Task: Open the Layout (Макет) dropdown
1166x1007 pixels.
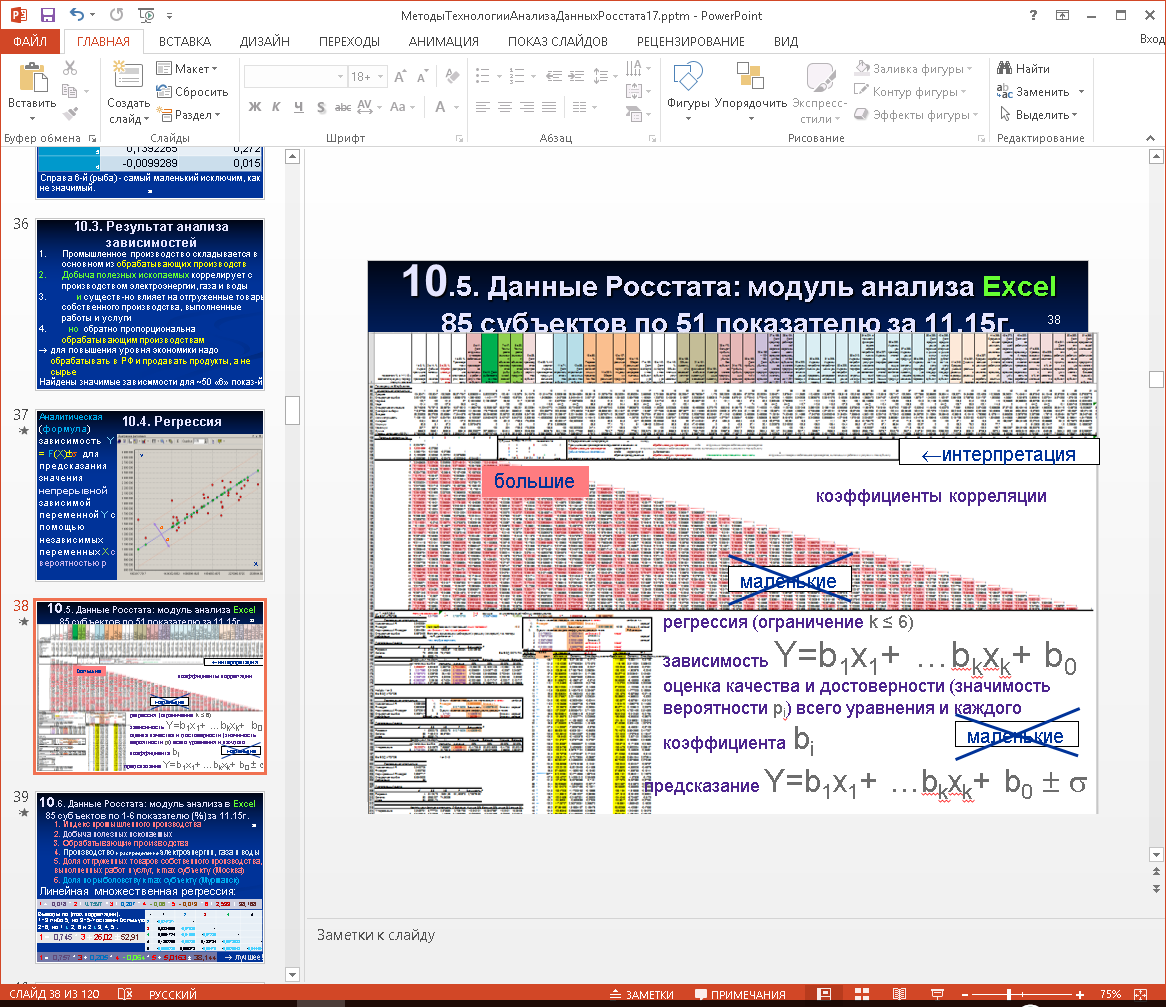Action: click(x=187, y=68)
